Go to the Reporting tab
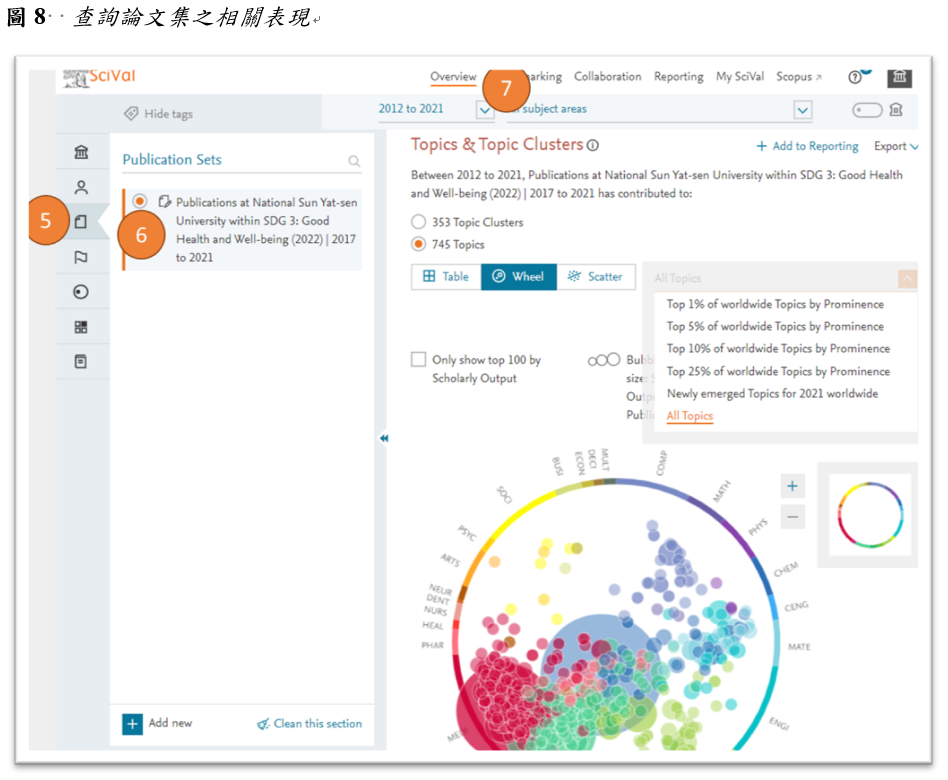 pos(678,77)
